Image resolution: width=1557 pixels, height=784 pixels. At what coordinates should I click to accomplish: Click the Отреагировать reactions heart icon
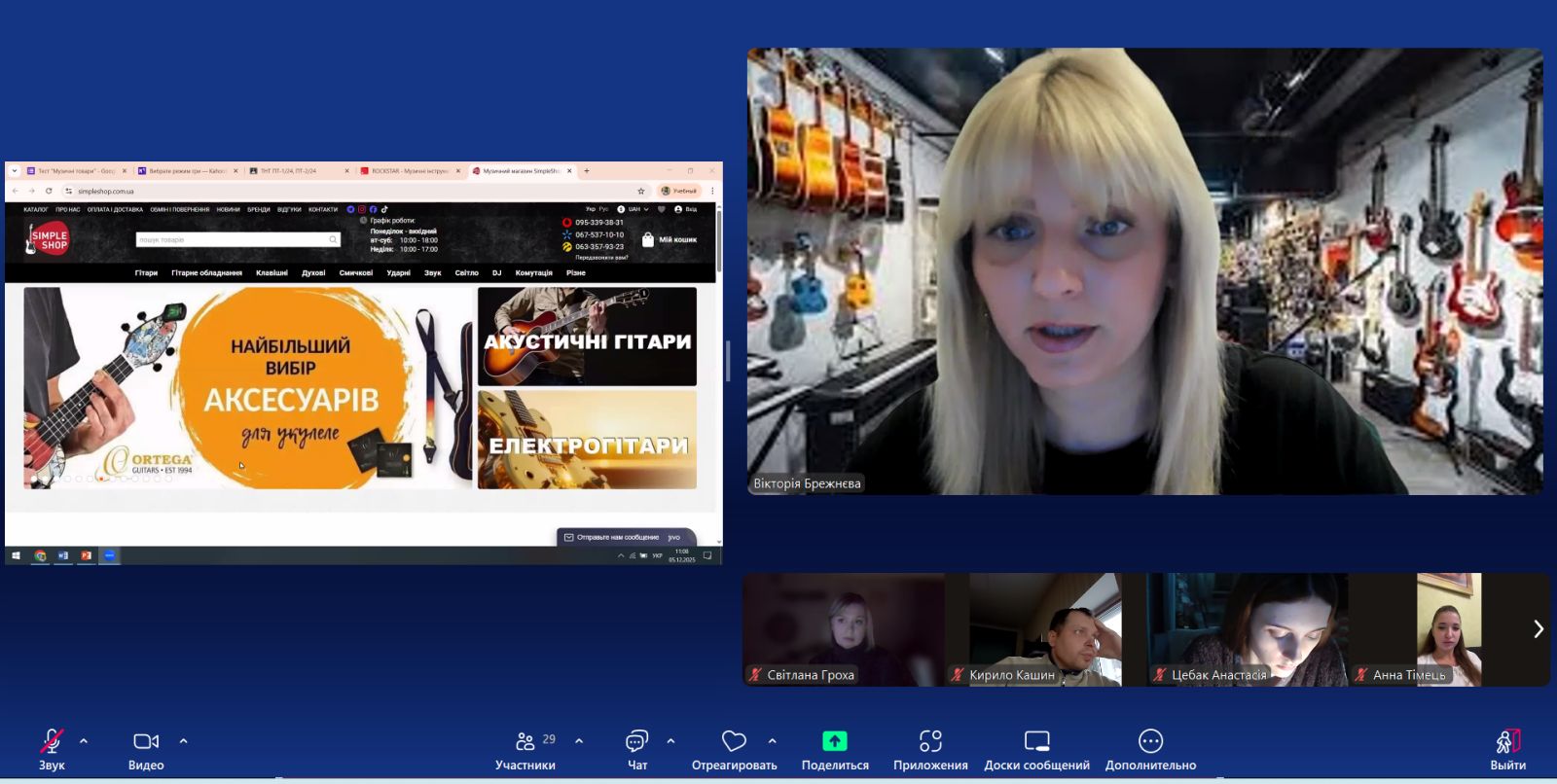pyautogui.click(x=734, y=742)
